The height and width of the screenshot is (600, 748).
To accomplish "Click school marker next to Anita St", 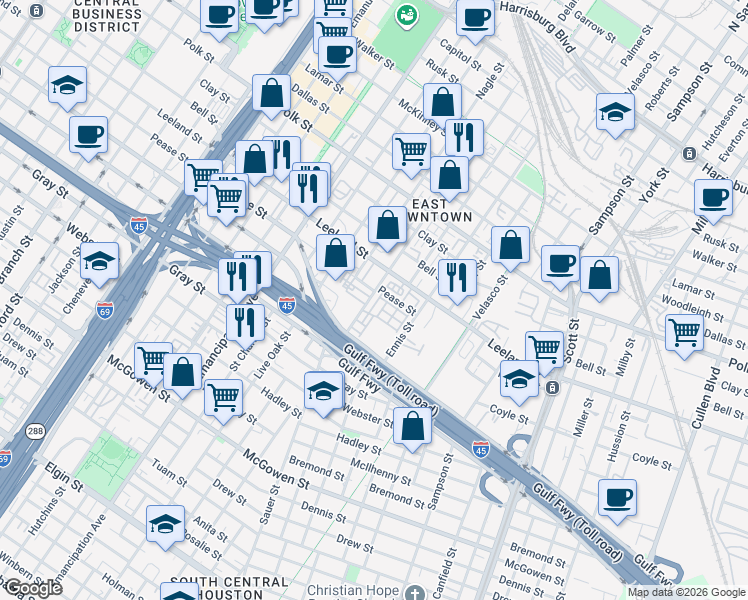I will coord(166,525).
